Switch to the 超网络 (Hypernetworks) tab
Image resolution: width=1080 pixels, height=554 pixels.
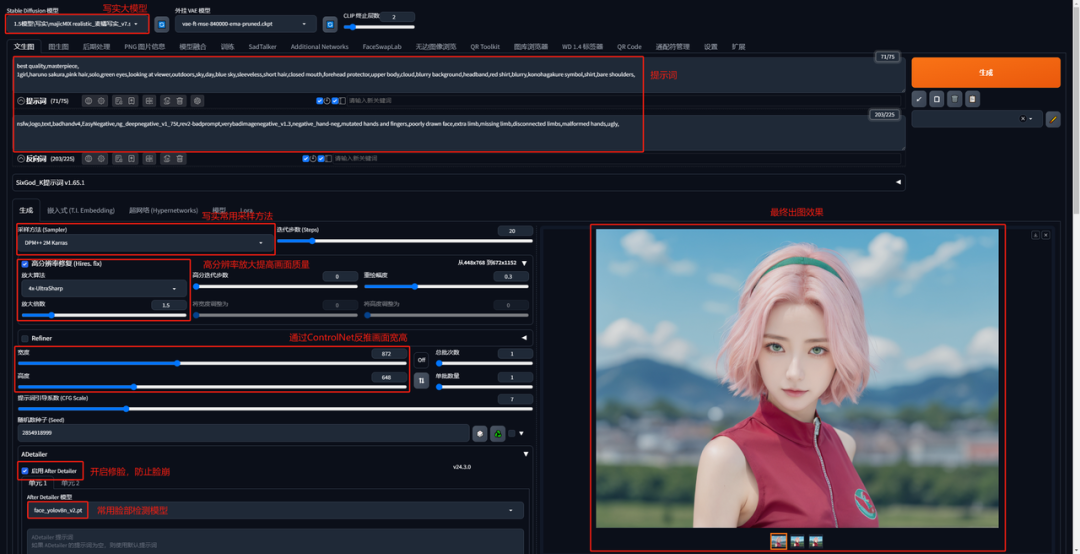[163, 210]
